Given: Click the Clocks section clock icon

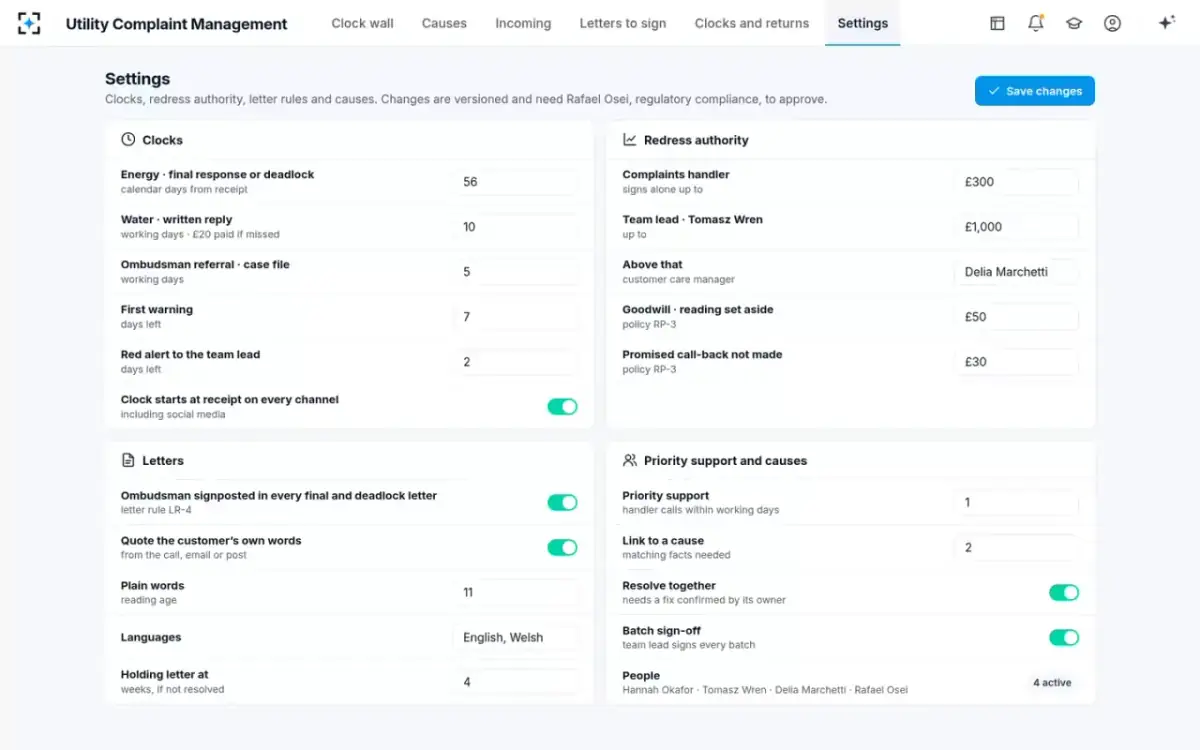Looking at the screenshot, I should tap(128, 140).
